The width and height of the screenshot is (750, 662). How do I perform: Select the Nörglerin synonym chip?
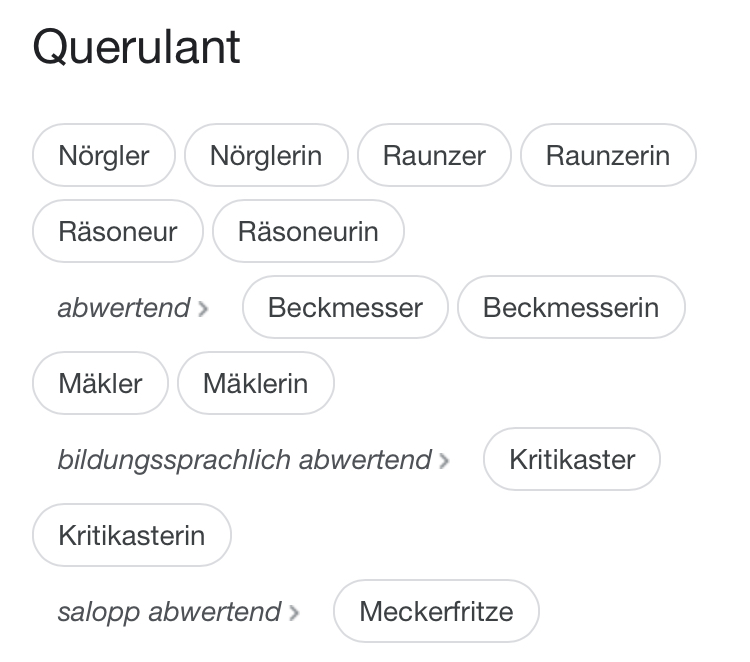tap(266, 156)
